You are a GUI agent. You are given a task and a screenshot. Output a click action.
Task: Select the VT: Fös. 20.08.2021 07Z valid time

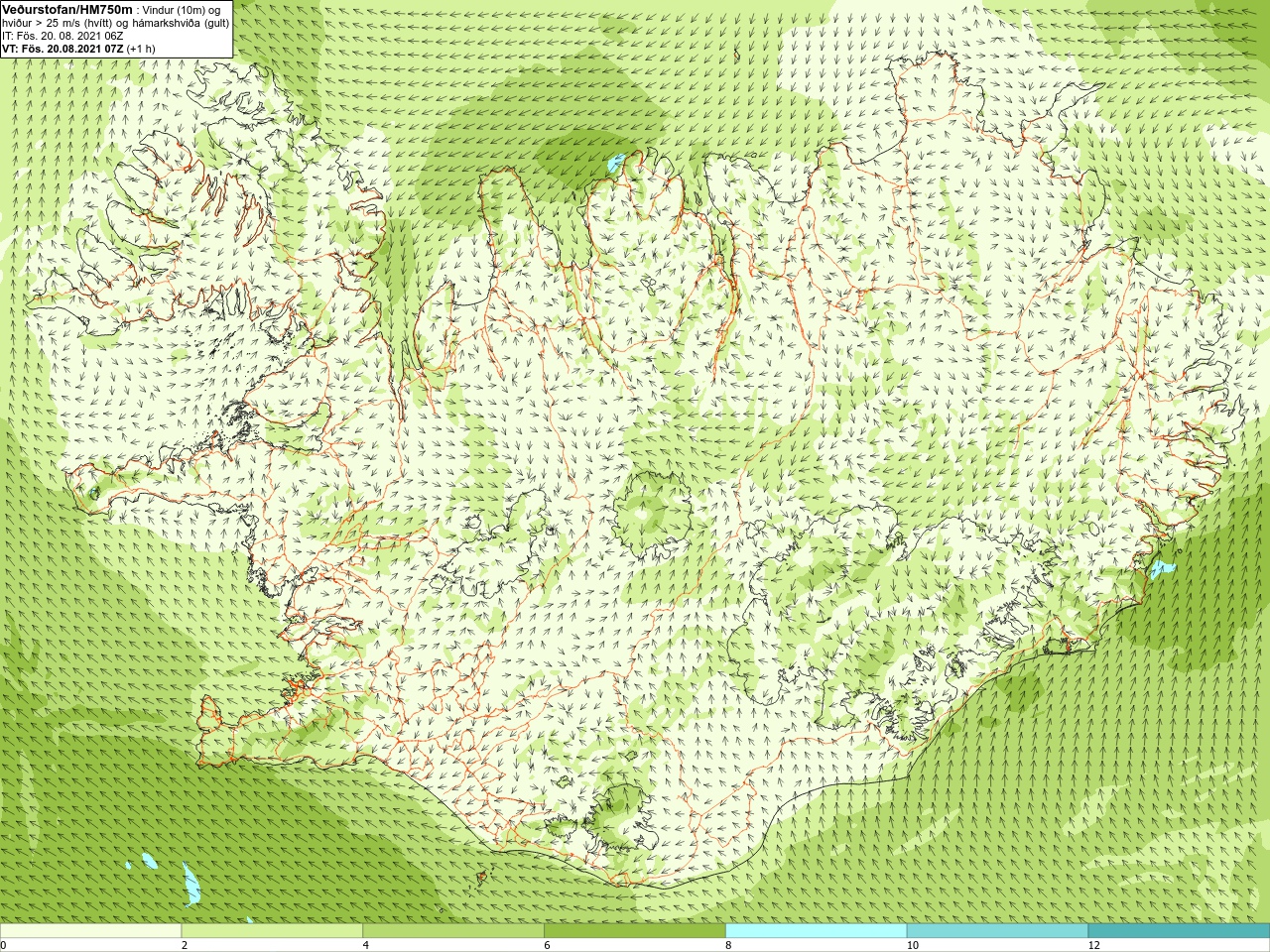click(63, 49)
